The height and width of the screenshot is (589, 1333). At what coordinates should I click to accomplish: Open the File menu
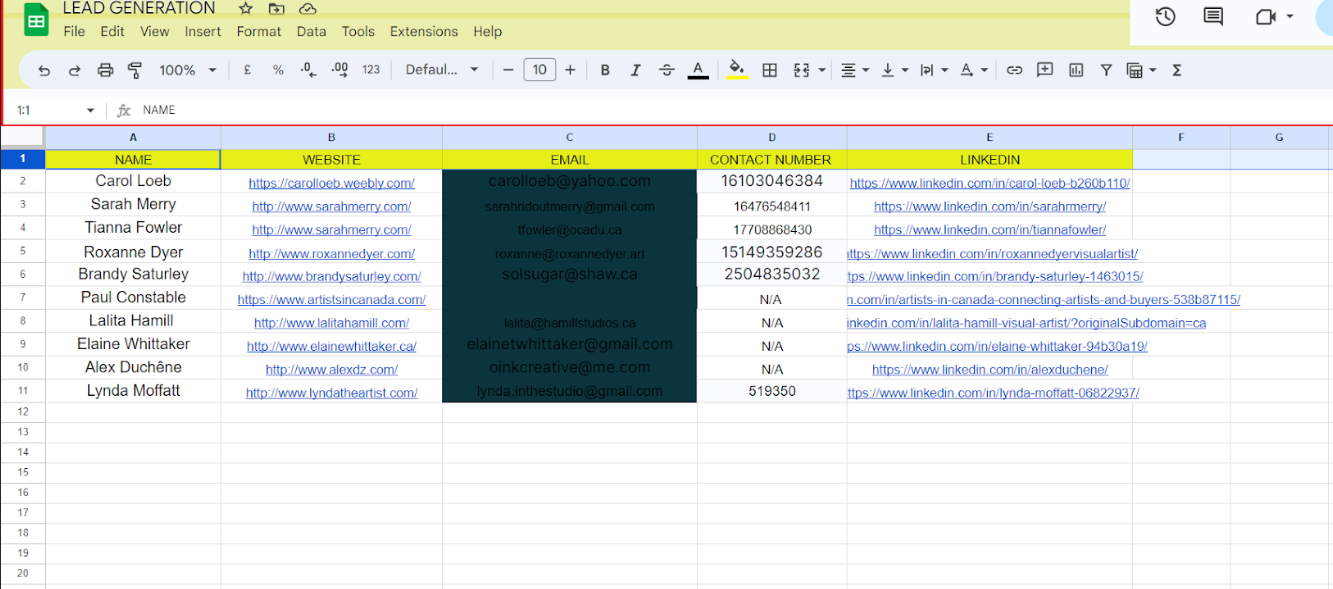pyautogui.click(x=74, y=31)
